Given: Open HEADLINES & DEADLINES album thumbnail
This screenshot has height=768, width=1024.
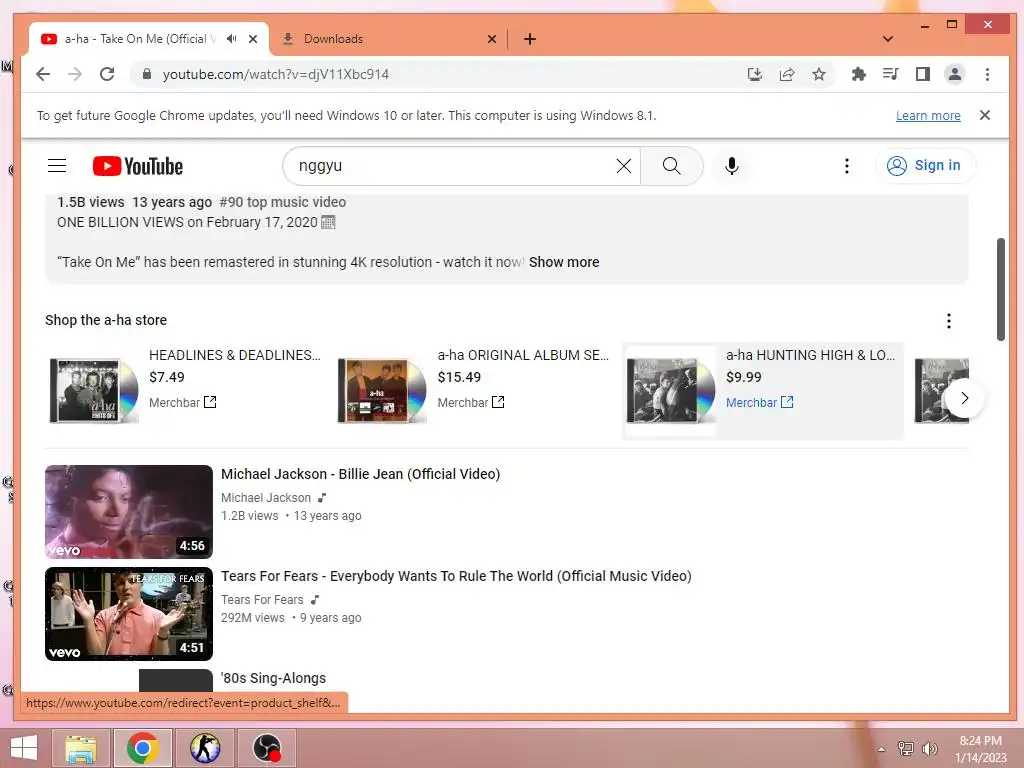Looking at the screenshot, I should coord(95,390).
